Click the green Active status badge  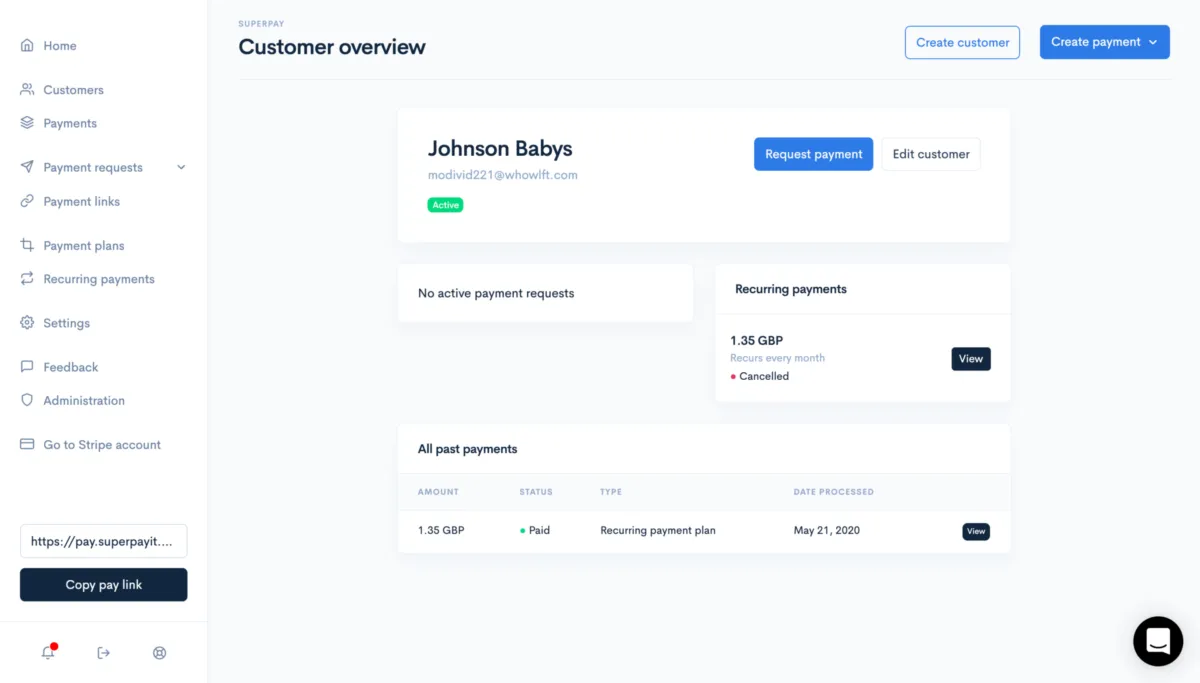446,205
